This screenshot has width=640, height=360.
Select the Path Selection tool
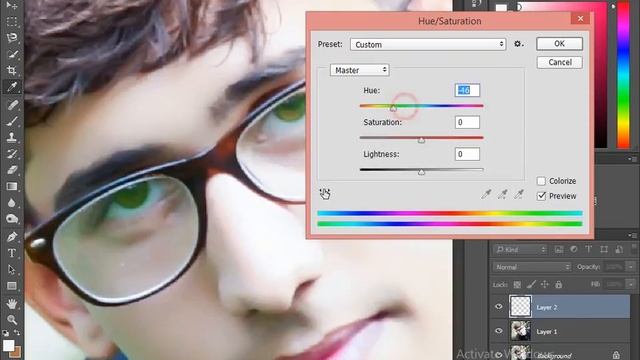tap(12, 269)
